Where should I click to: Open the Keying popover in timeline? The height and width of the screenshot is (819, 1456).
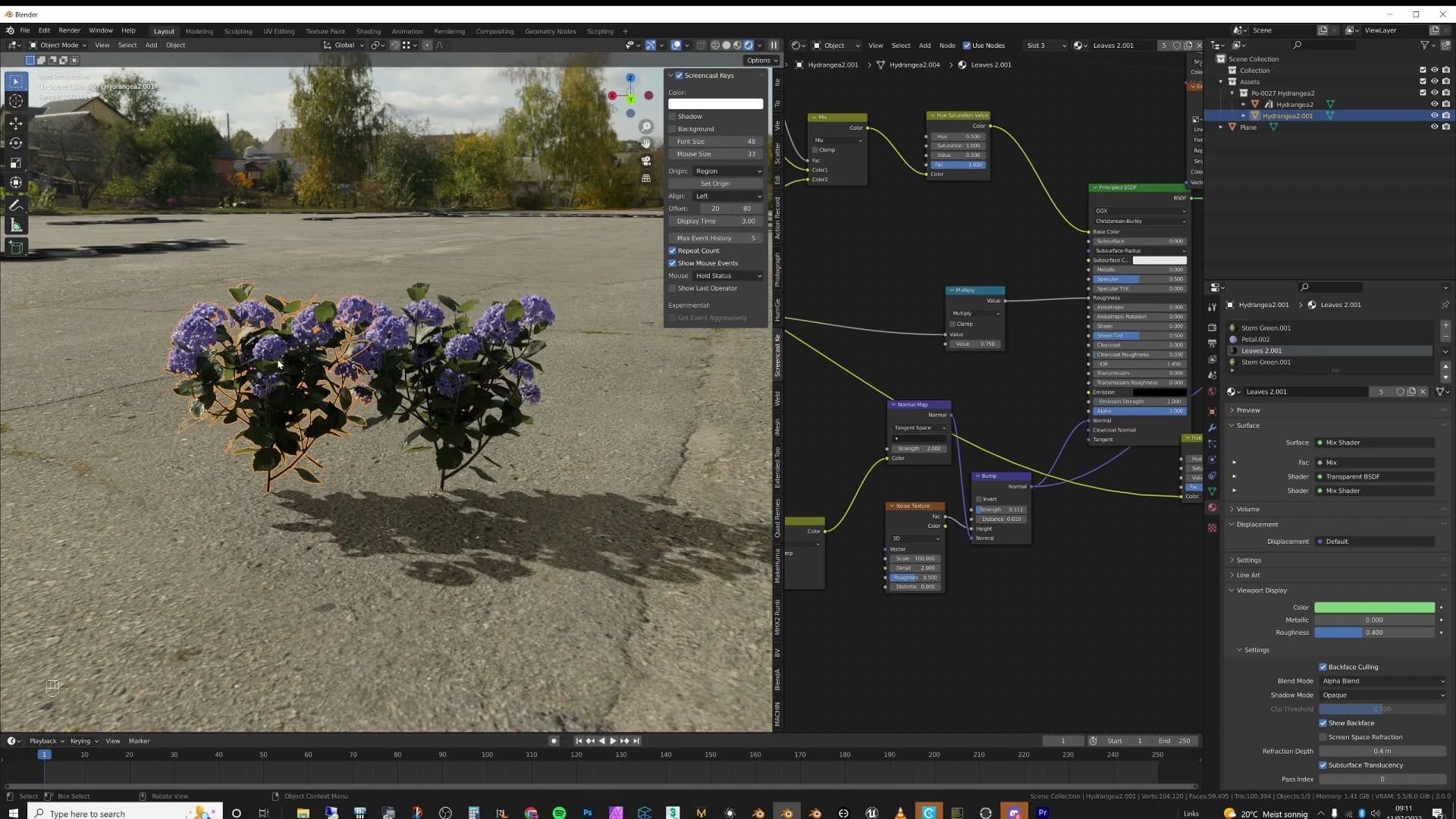click(x=84, y=741)
